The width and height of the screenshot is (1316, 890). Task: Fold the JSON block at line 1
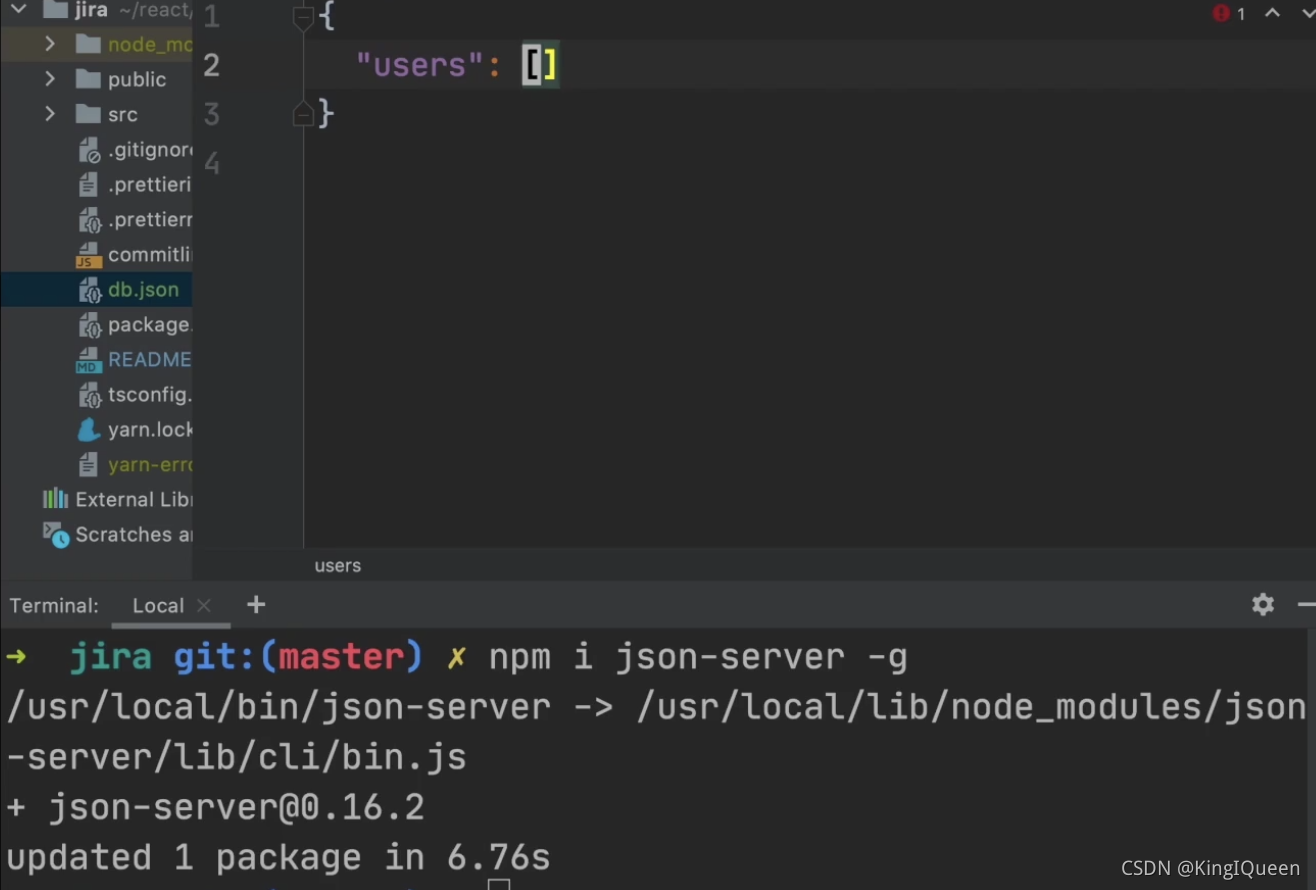point(303,16)
